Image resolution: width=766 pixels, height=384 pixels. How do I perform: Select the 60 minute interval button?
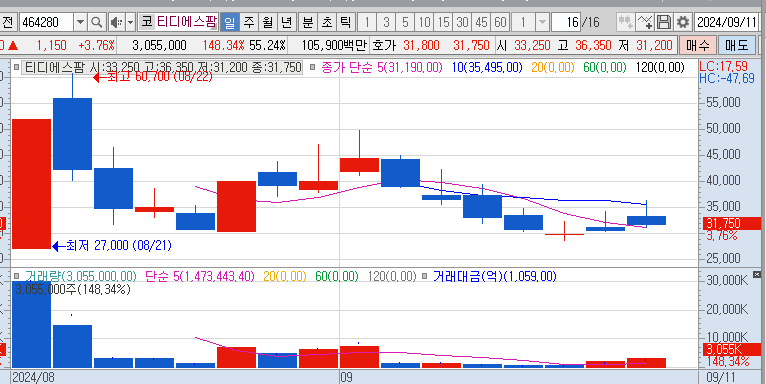pyautogui.click(x=500, y=22)
